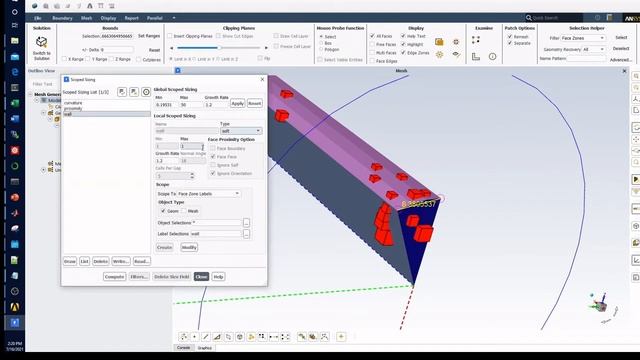The height and width of the screenshot is (360, 640).
Task: Click the Switch to Solution icon
Action: pos(41,42)
